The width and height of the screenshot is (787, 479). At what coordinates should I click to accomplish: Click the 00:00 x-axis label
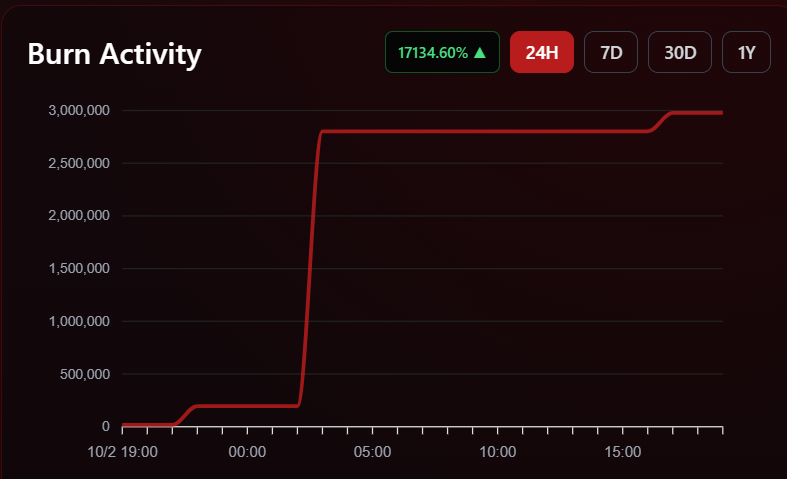click(247, 452)
